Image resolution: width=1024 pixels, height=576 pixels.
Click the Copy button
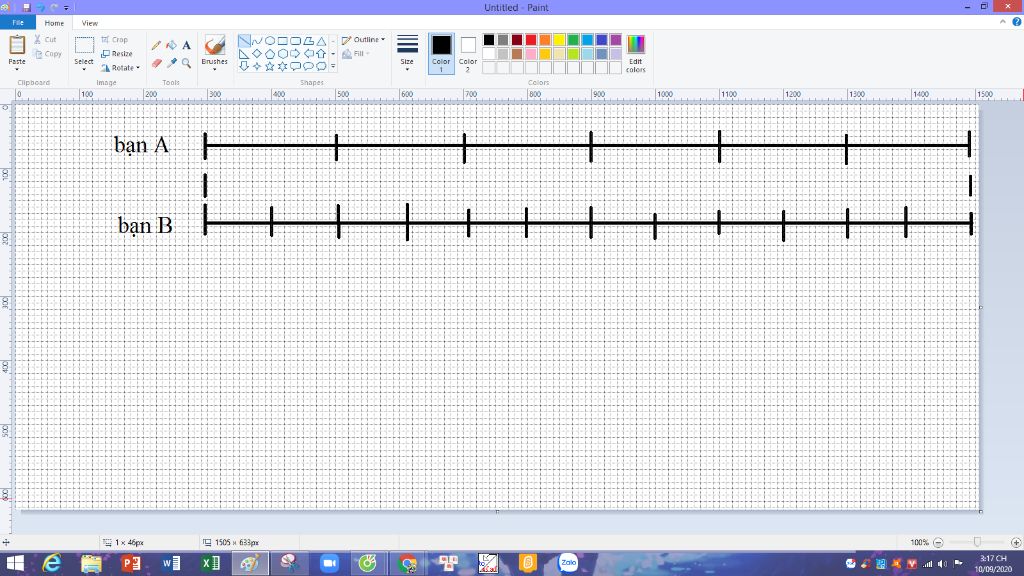point(47,54)
